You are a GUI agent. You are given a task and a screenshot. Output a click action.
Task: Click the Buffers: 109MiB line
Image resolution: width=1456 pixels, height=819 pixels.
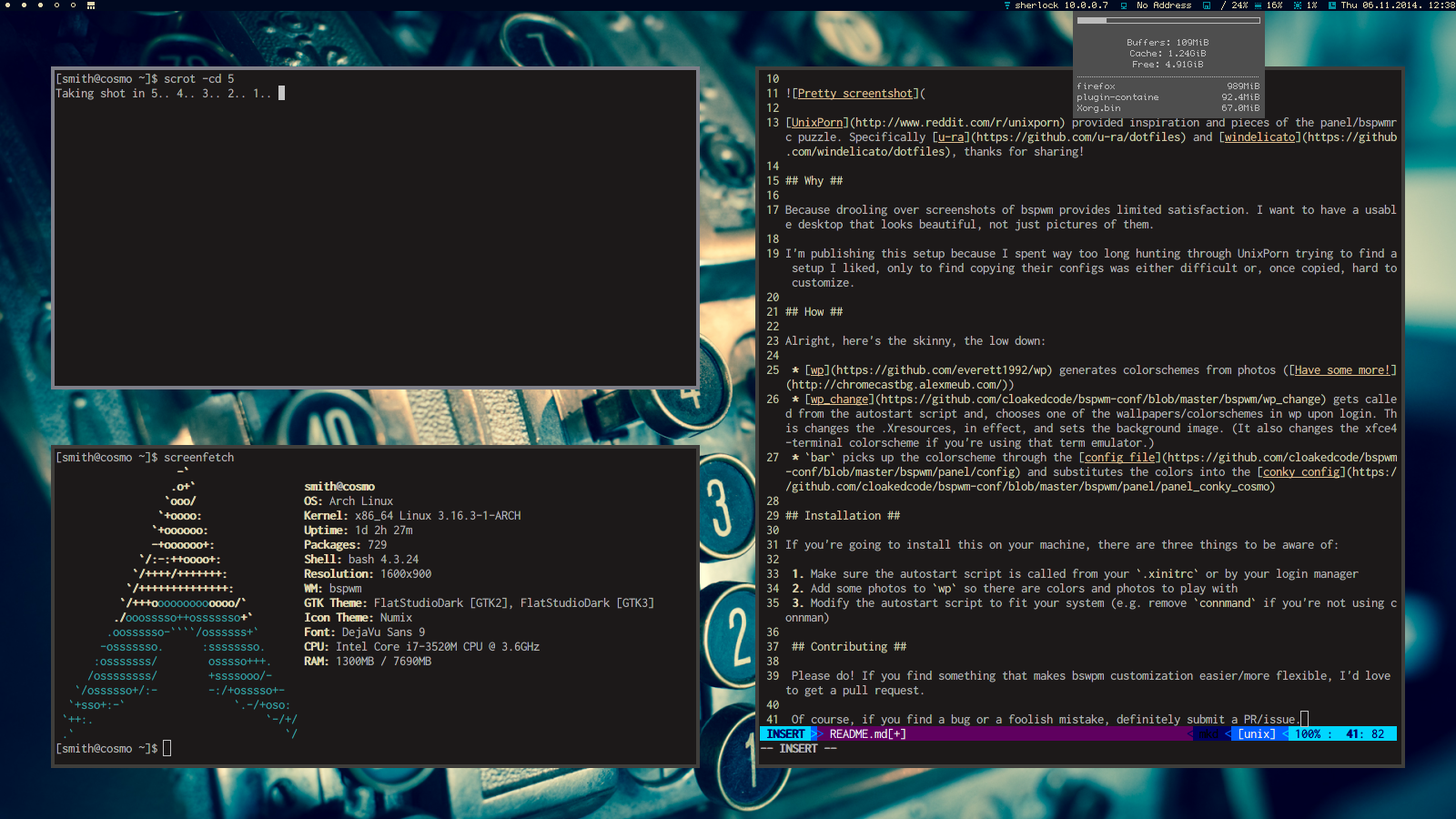[x=1168, y=43]
